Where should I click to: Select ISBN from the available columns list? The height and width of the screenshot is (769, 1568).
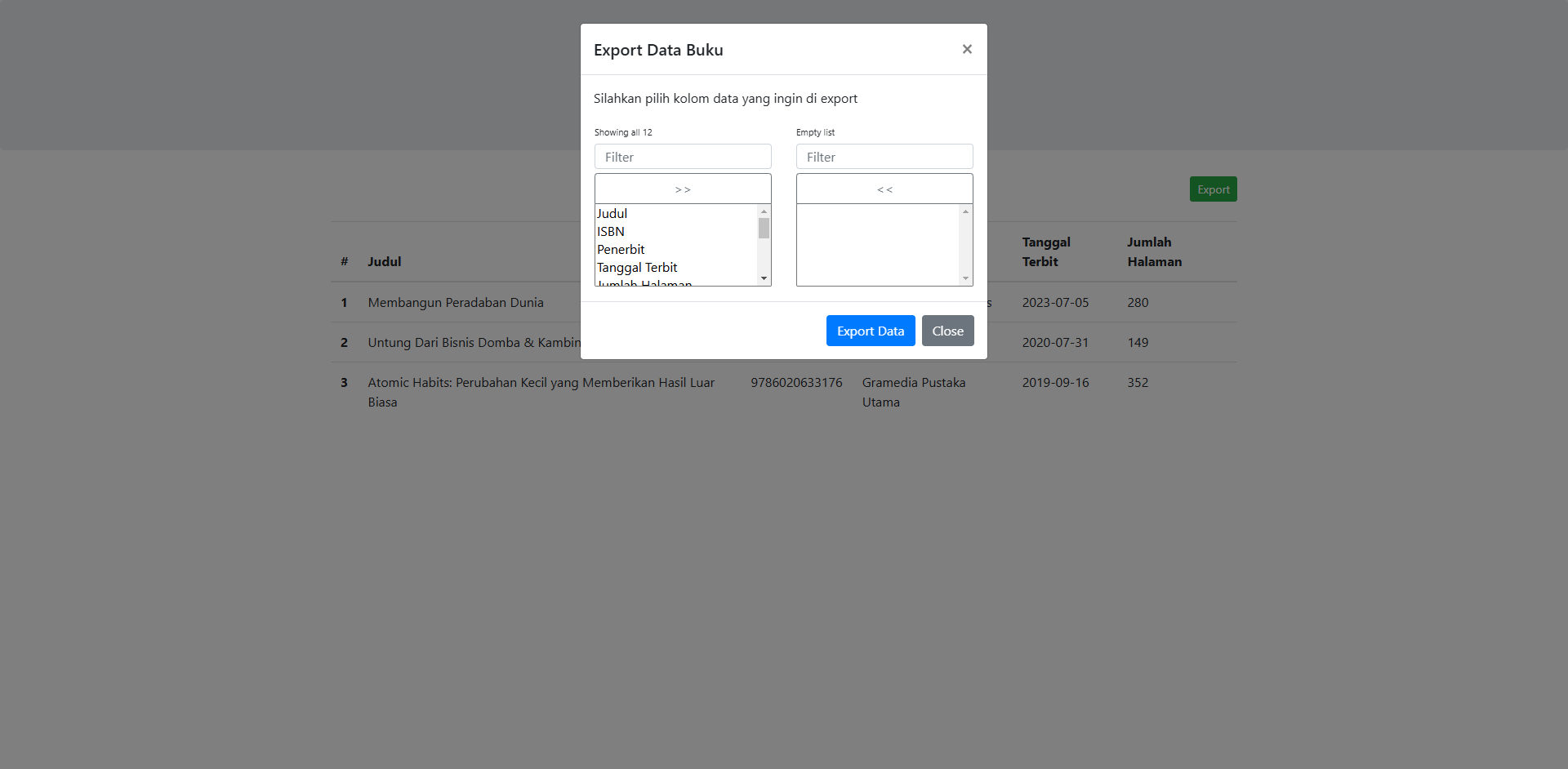click(x=610, y=231)
